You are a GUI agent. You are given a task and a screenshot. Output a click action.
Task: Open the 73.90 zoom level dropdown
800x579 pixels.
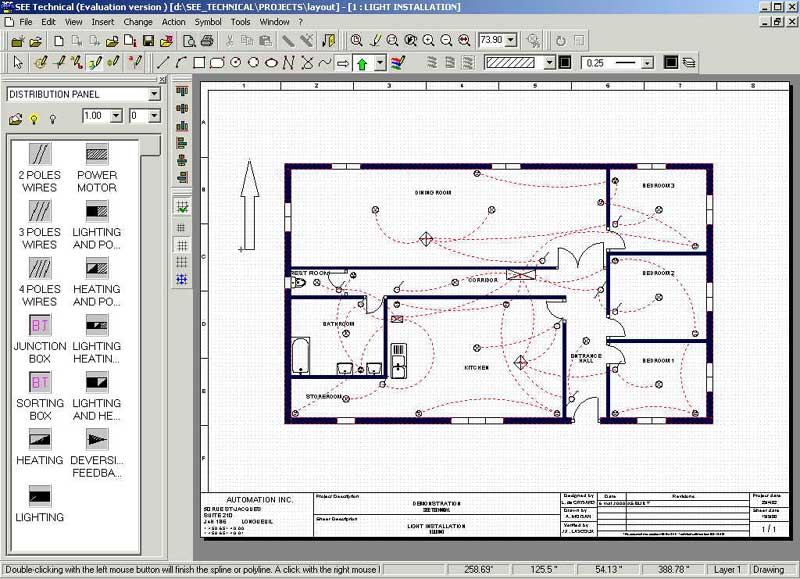[x=511, y=40]
